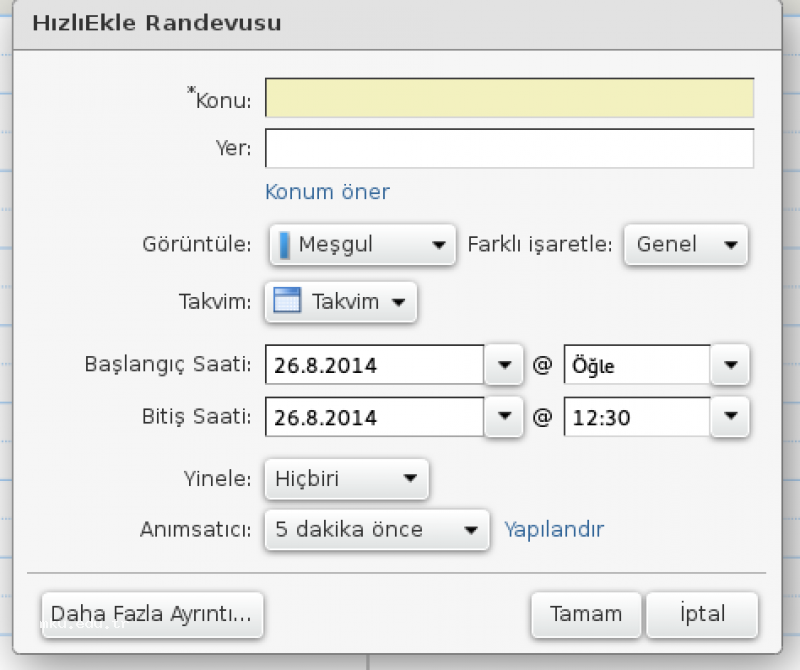Click the blue Meşgul status color bar
800x670 pixels.
pos(285,245)
